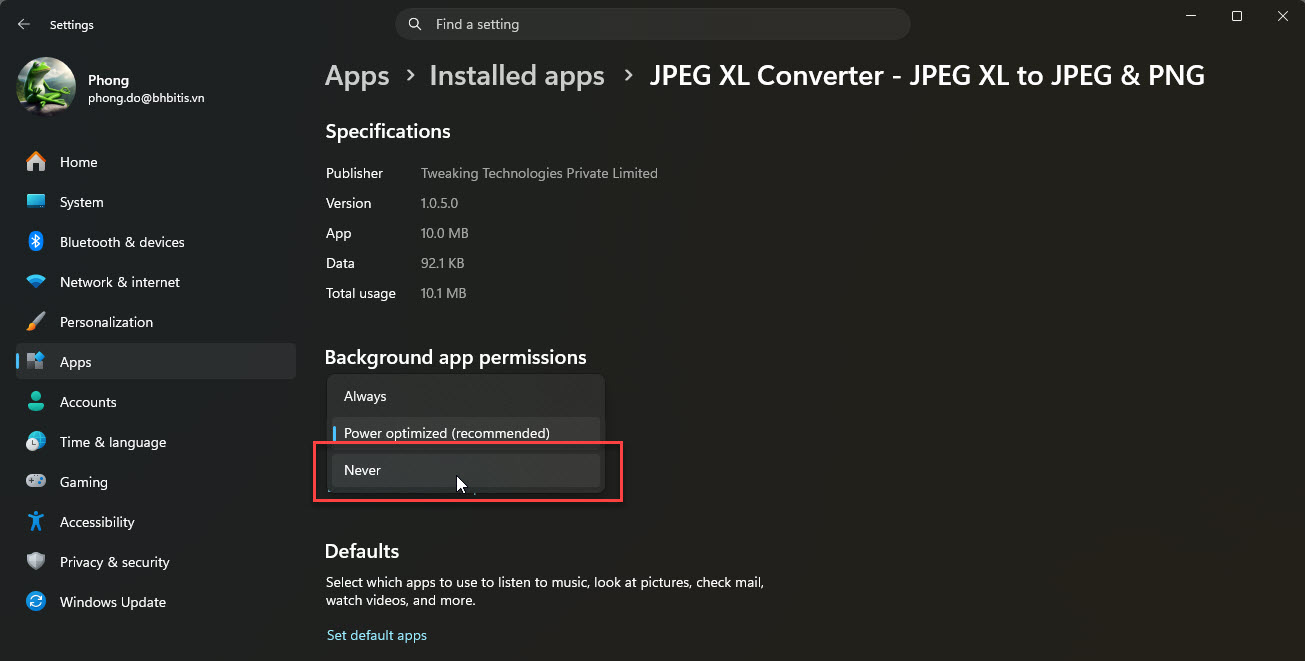This screenshot has width=1305, height=661.
Task: Click App size 10.0 MB
Action: tap(445, 233)
